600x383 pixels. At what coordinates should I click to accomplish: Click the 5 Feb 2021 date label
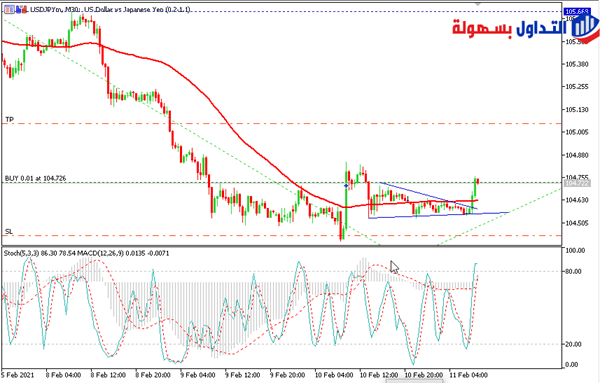[x=18, y=375]
